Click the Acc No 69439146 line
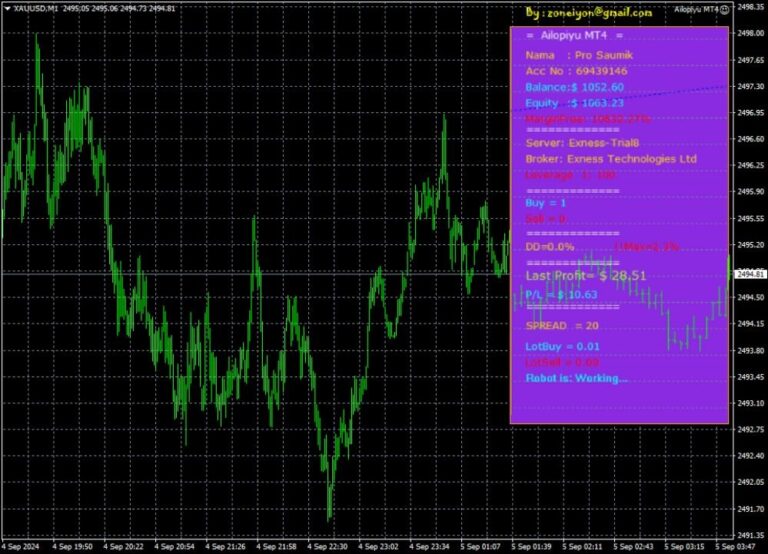Viewport: 768px width, 554px height. point(576,71)
